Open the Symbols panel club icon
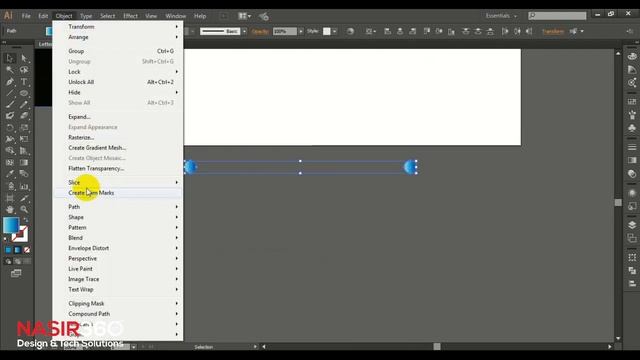This screenshot has width=640, height=360. (632, 128)
